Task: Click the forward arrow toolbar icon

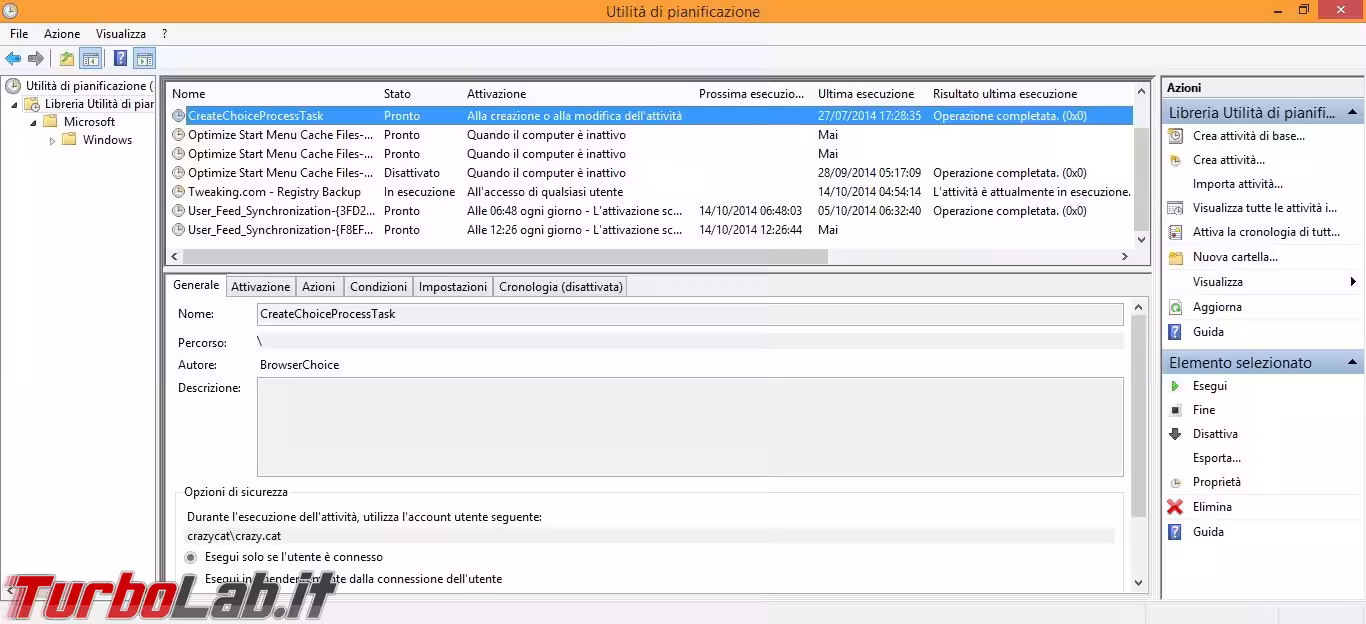Action: point(36,59)
